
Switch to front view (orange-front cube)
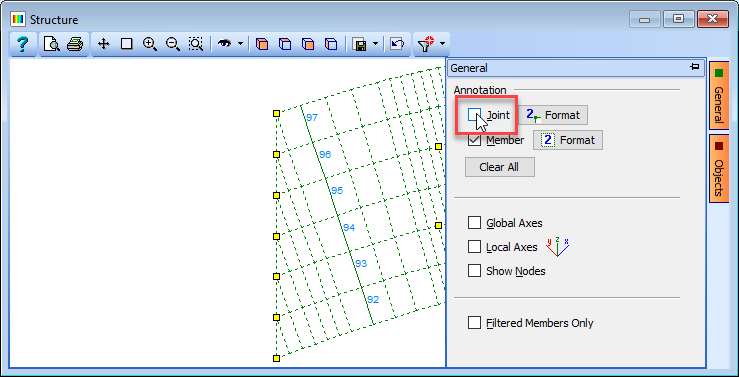[308, 44]
